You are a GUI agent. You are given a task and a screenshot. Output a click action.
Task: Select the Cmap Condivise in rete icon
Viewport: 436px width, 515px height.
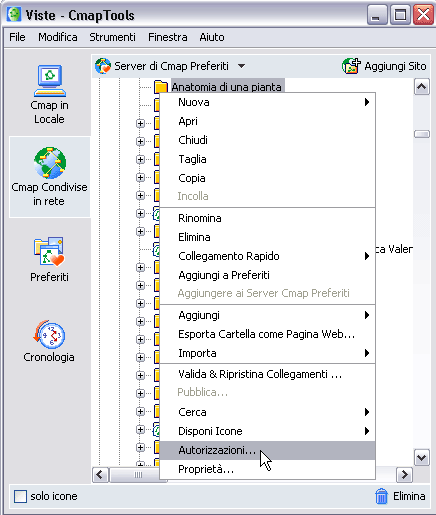(50, 163)
